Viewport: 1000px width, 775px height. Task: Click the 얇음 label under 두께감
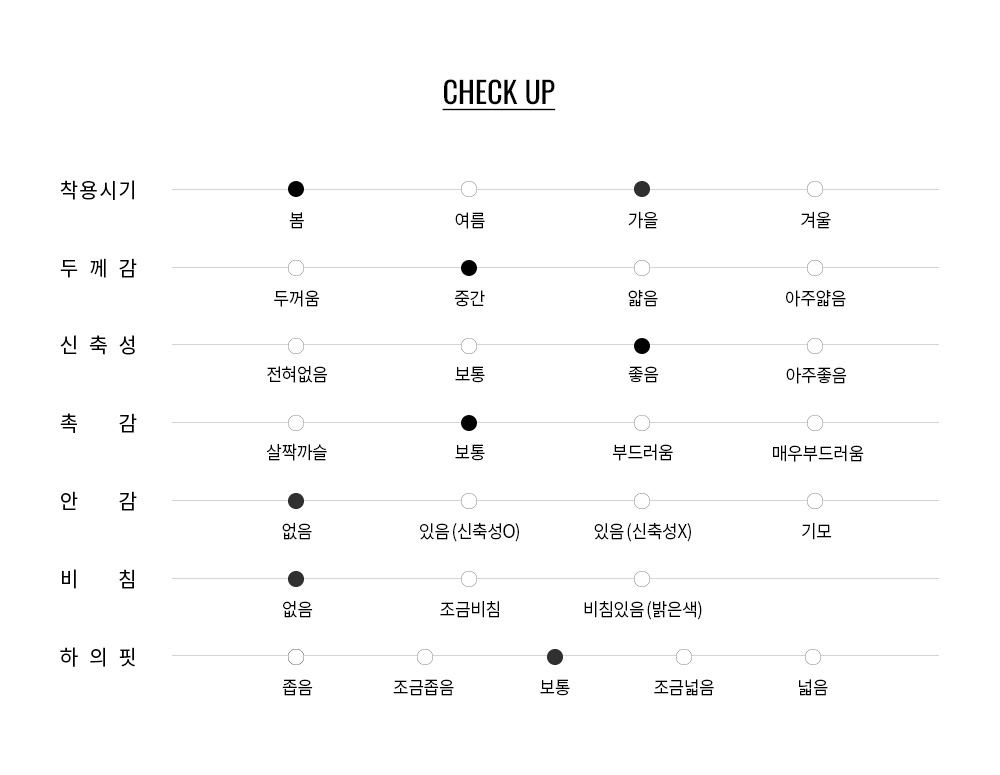tap(642, 299)
